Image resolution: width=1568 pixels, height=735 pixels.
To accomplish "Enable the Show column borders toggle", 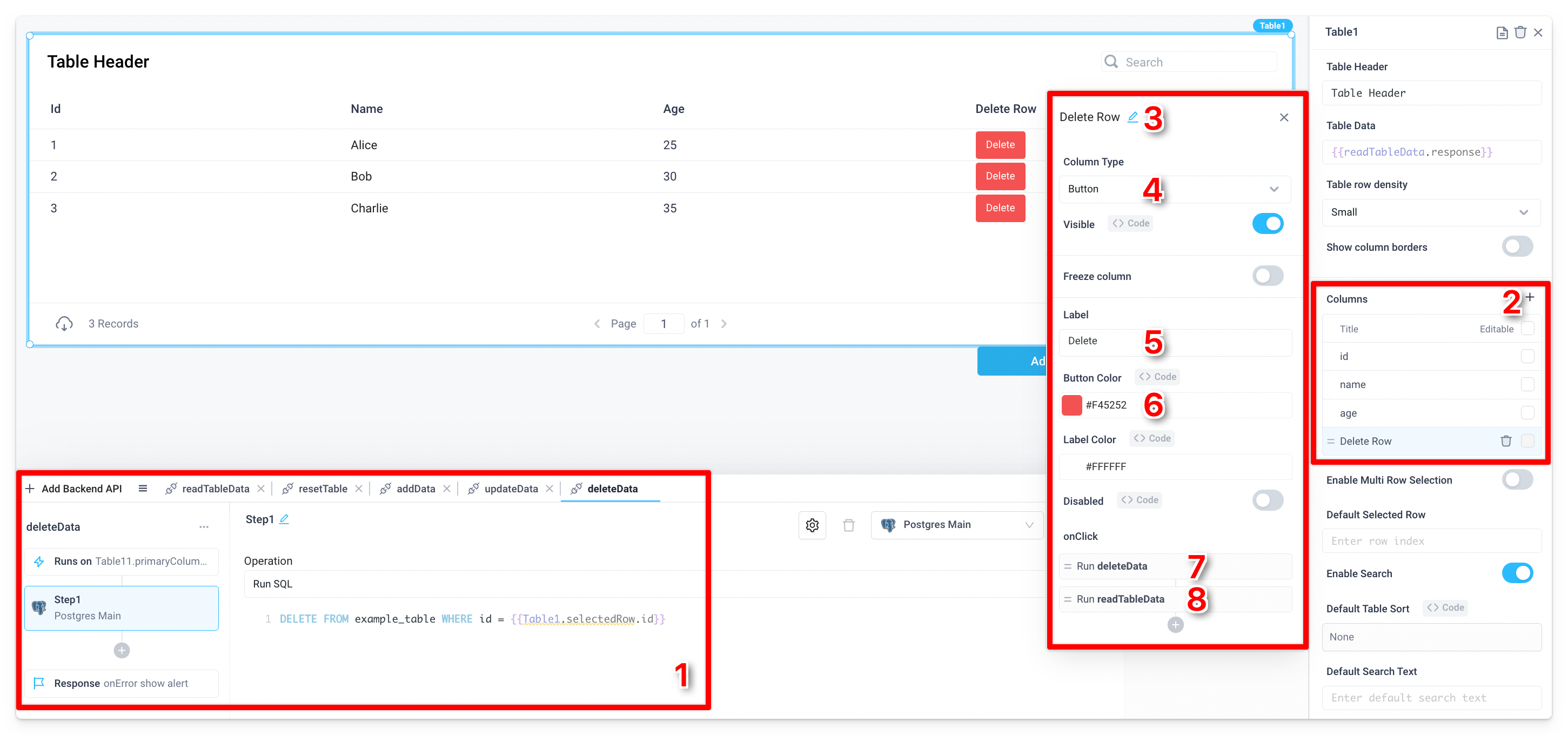I will pyautogui.click(x=1517, y=246).
